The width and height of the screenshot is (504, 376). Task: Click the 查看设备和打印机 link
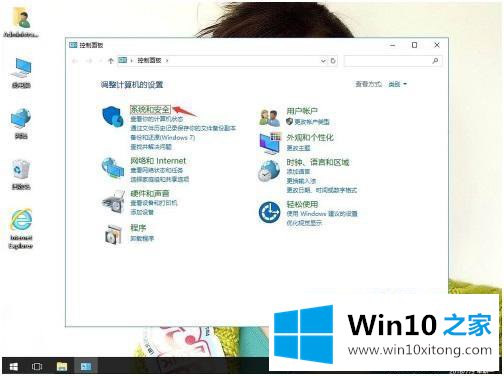[154, 203]
